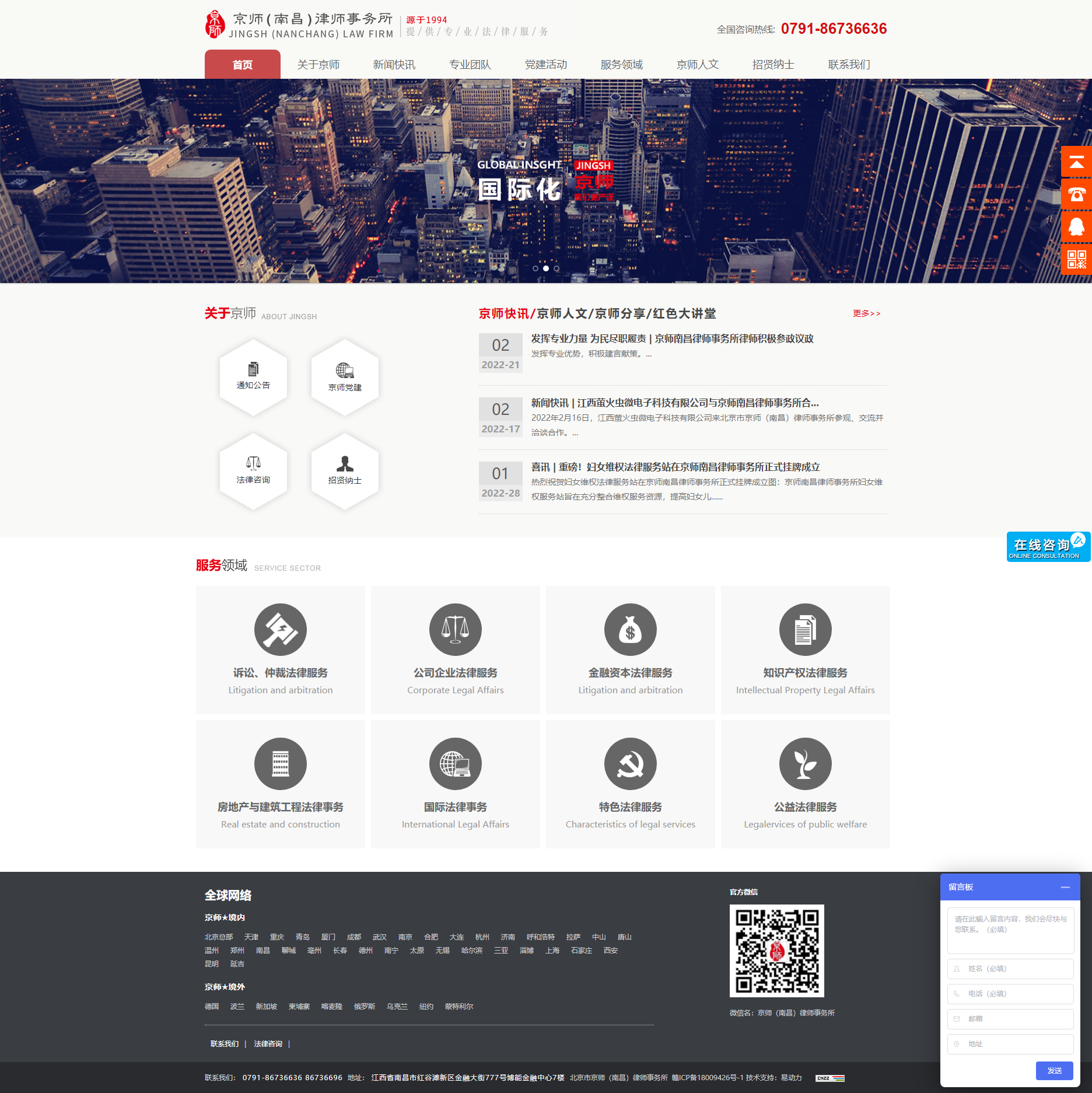The width and height of the screenshot is (1092, 1093).
Task: Click the plant icon for 公益法律服务
Action: (805, 764)
